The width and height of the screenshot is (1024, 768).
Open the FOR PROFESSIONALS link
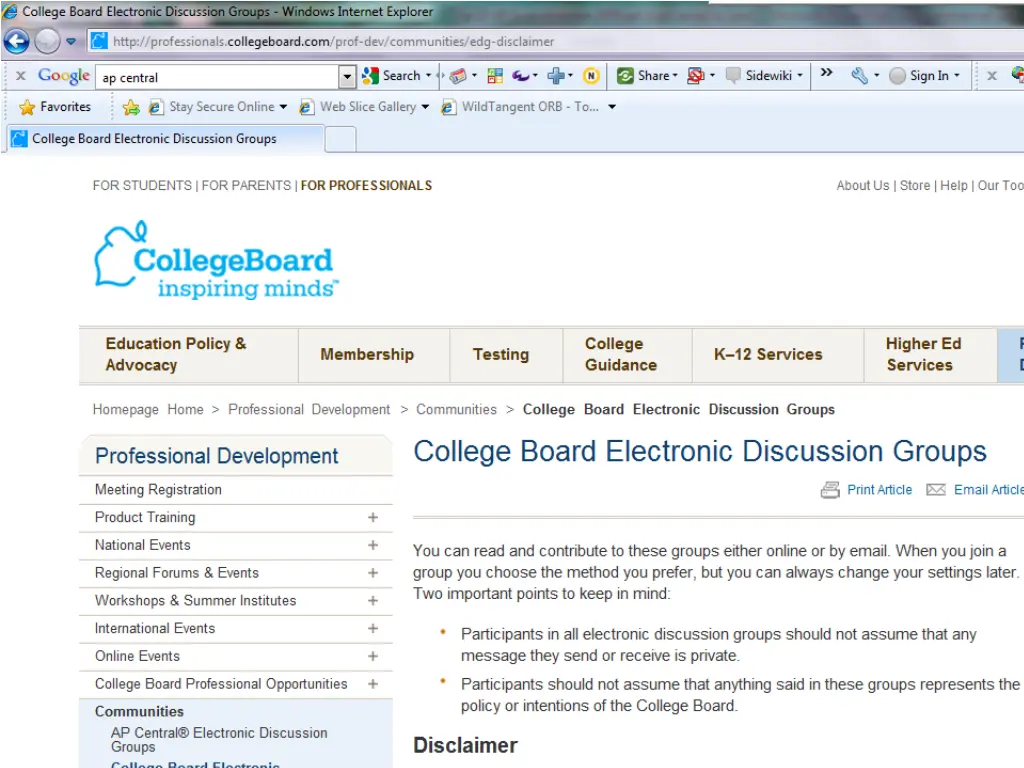click(x=366, y=185)
